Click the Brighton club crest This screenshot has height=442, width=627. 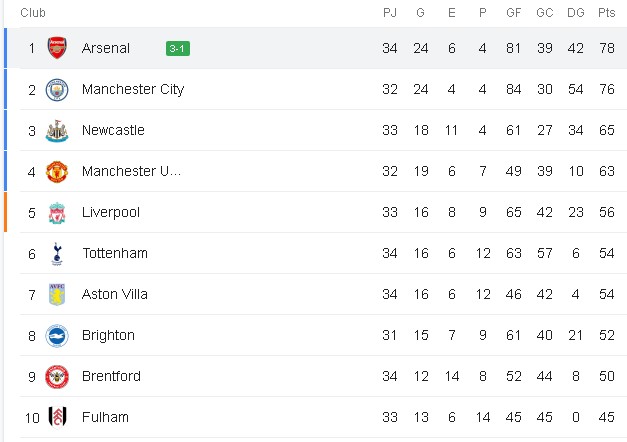pyautogui.click(x=57, y=336)
